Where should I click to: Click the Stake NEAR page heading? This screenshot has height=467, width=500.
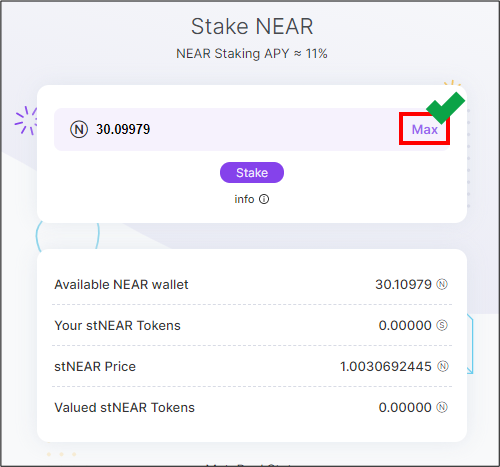tap(252, 26)
